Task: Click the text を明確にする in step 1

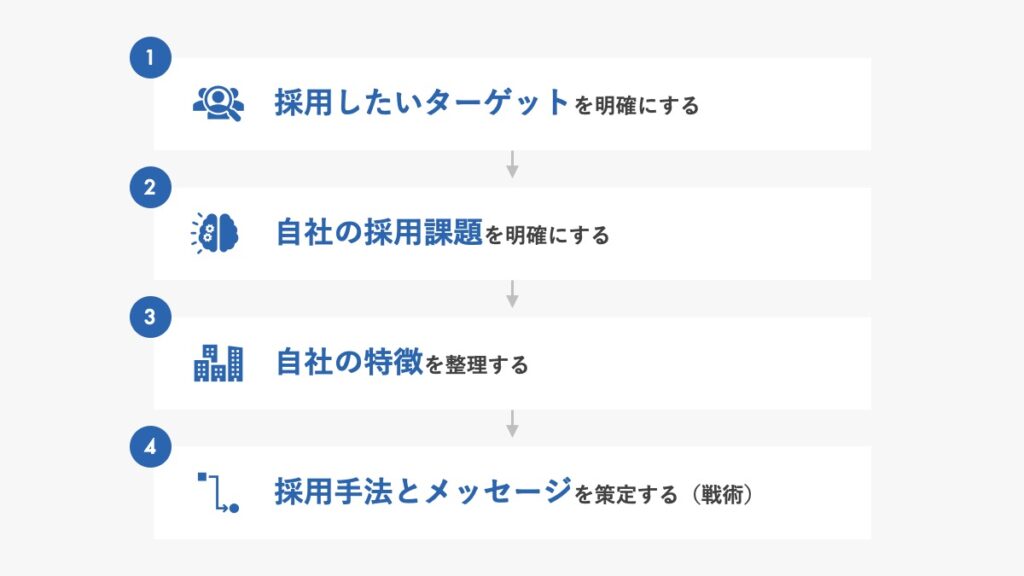Action: click(x=637, y=106)
